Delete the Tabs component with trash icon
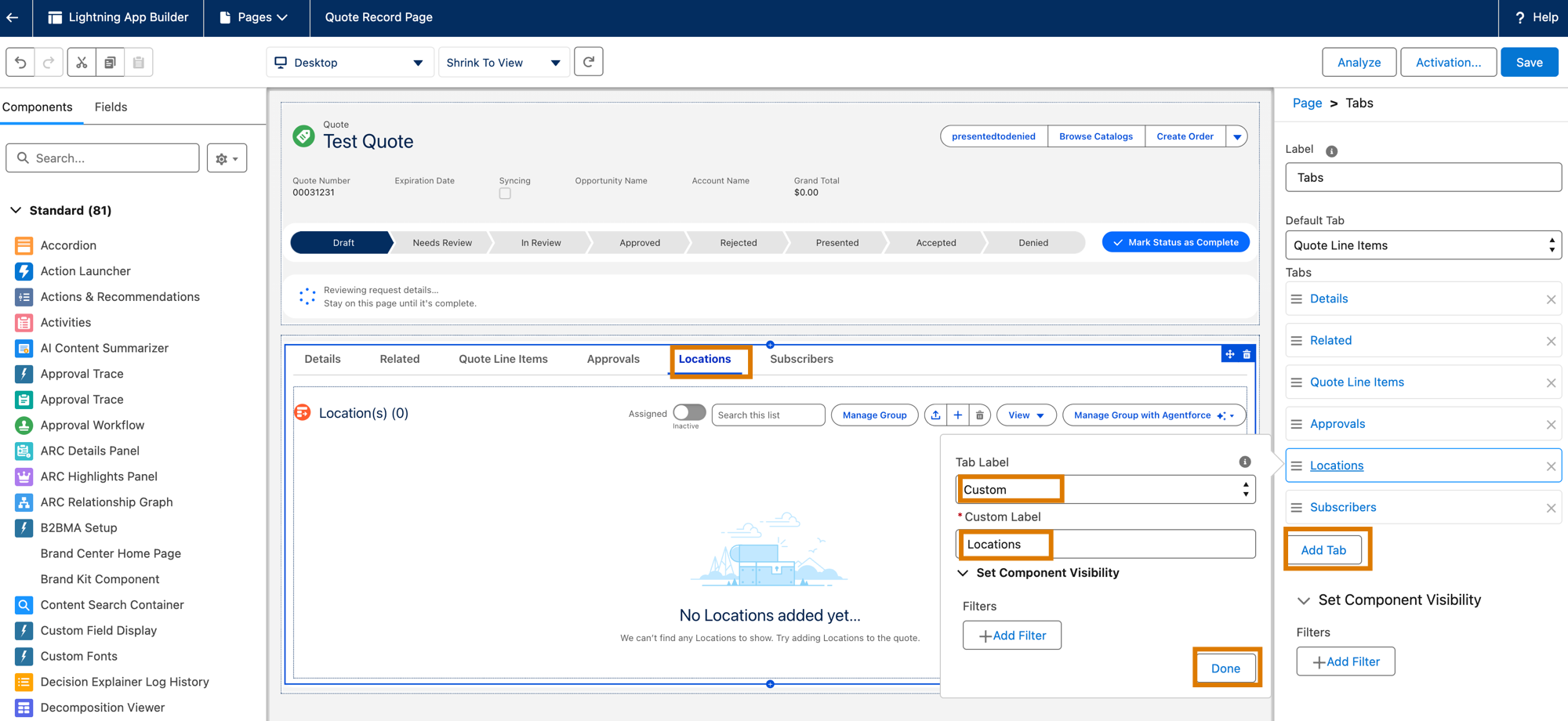Image resolution: width=1568 pixels, height=721 pixels. 1247,354
